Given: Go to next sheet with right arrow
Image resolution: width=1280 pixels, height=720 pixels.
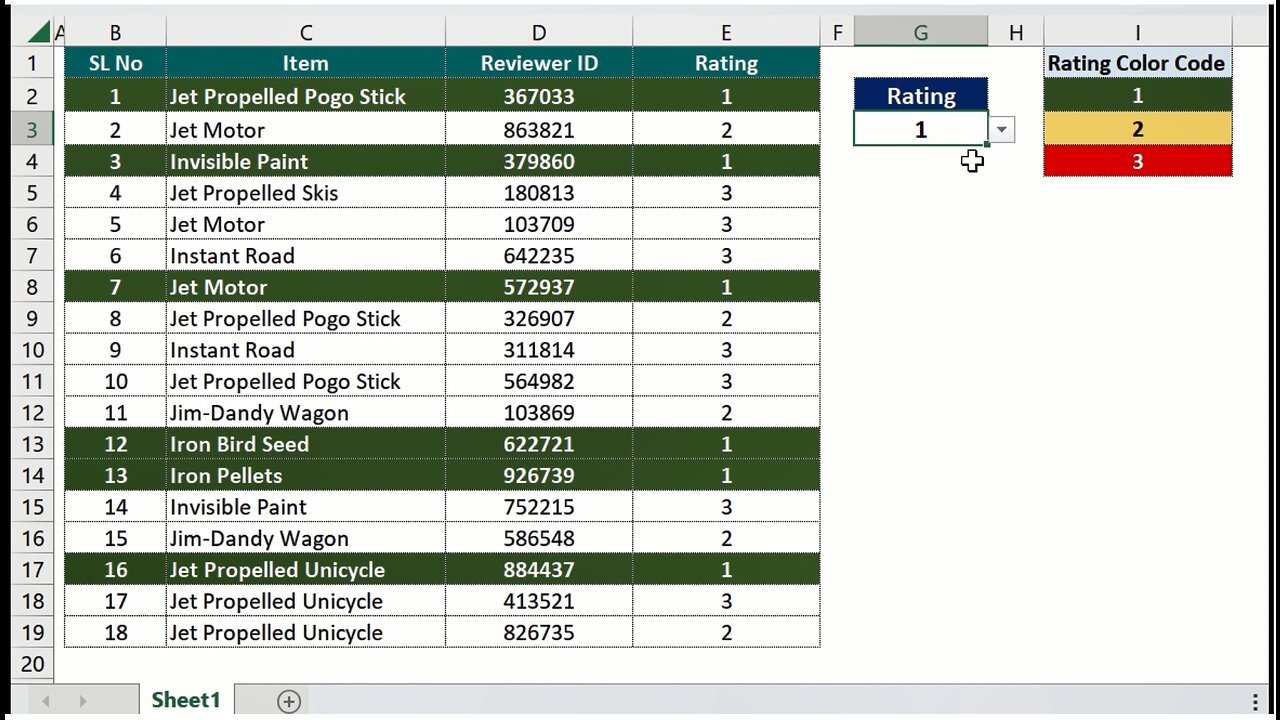Looking at the screenshot, I should pos(82,701).
